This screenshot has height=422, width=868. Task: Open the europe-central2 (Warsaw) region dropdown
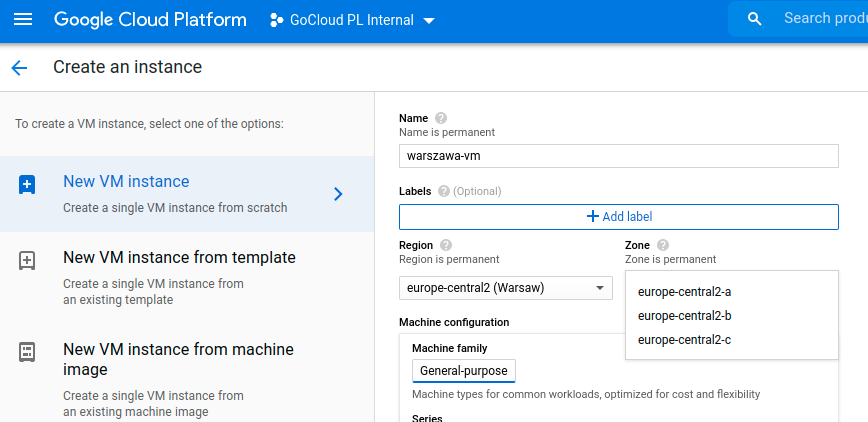(x=505, y=288)
